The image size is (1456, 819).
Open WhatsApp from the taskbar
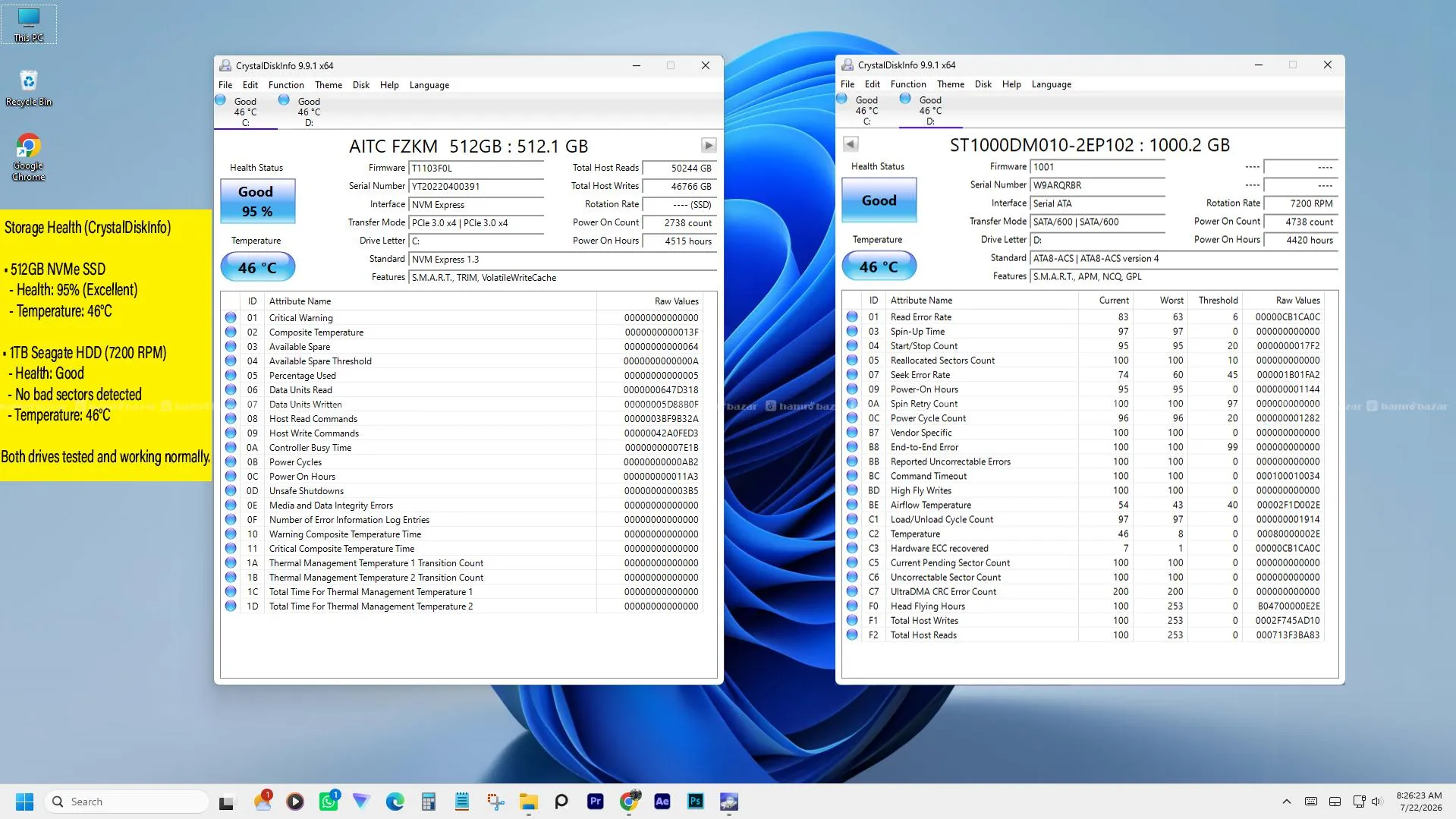[x=329, y=802]
